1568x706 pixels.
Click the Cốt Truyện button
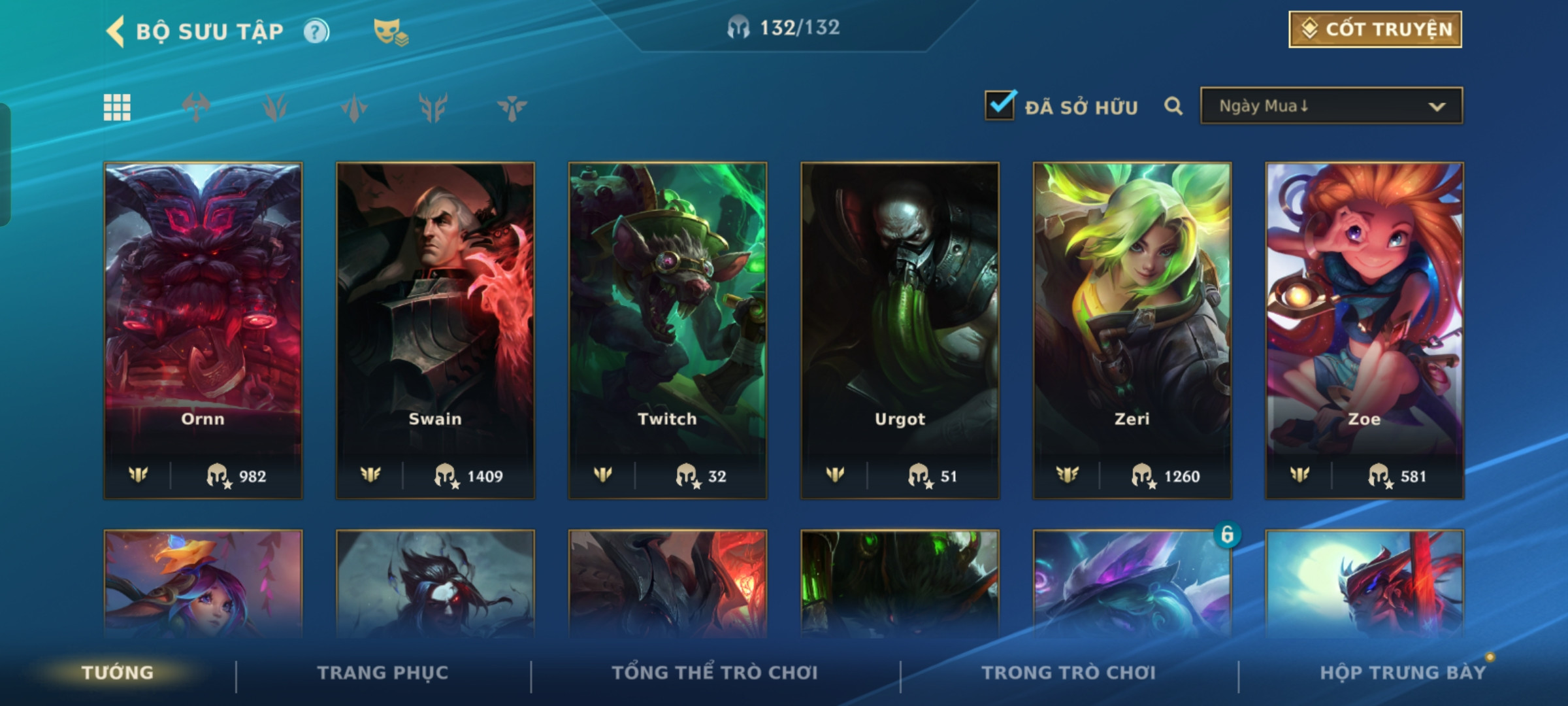pyautogui.click(x=1375, y=29)
